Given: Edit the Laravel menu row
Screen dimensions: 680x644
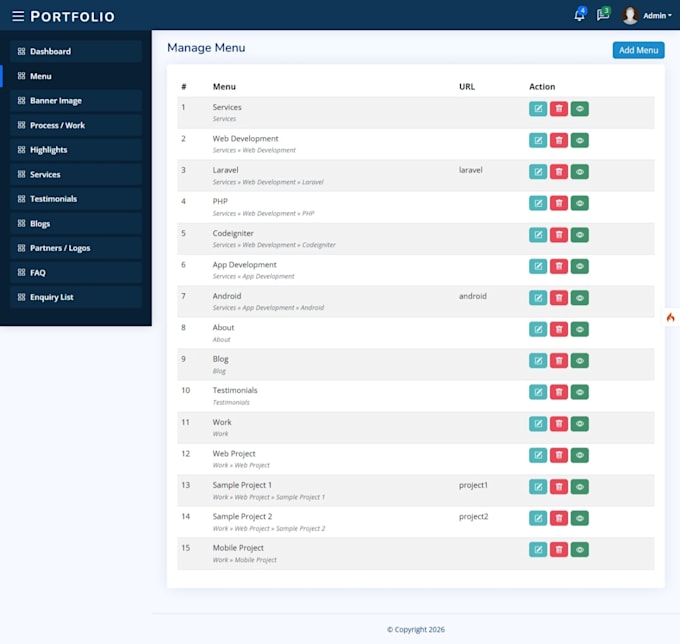Looking at the screenshot, I should click(538, 172).
